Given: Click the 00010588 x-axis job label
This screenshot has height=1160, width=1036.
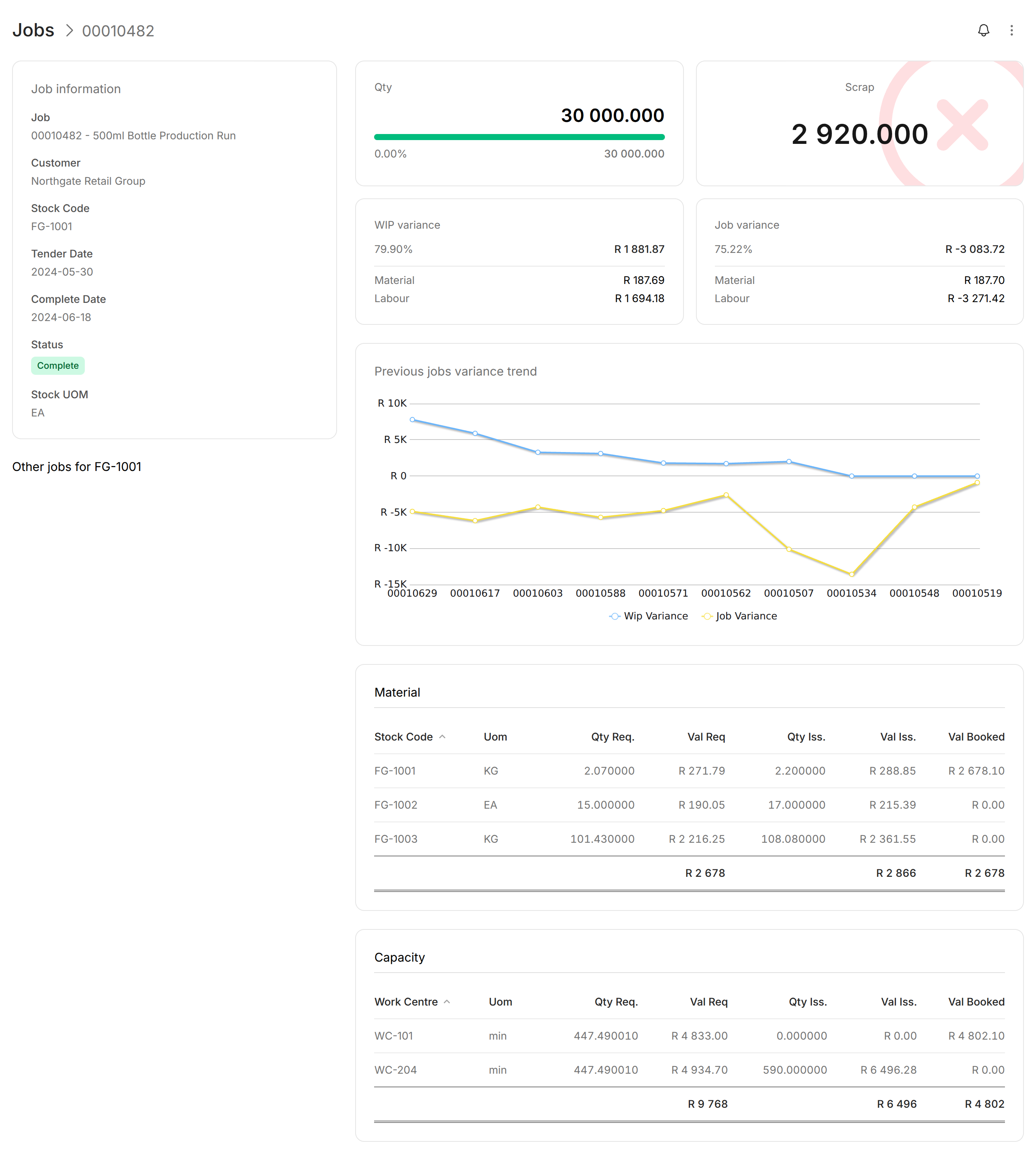Looking at the screenshot, I should click(601, 593).
